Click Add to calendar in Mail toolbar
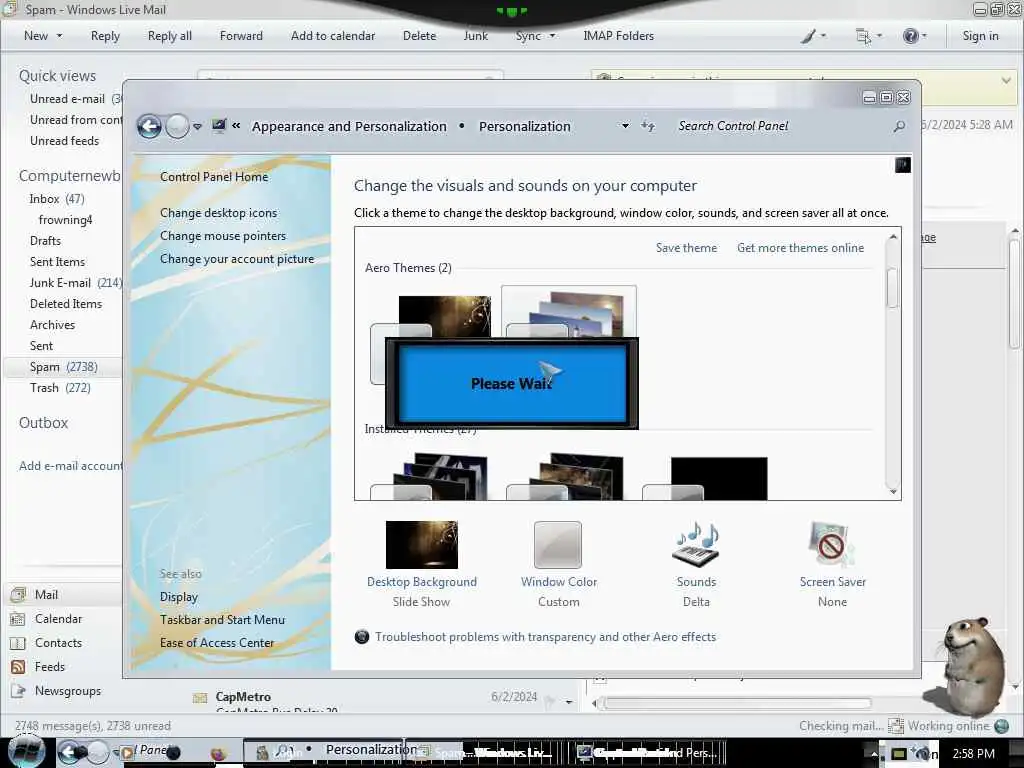This screenshot has width=1024, height=768. [x=333, y=36]
